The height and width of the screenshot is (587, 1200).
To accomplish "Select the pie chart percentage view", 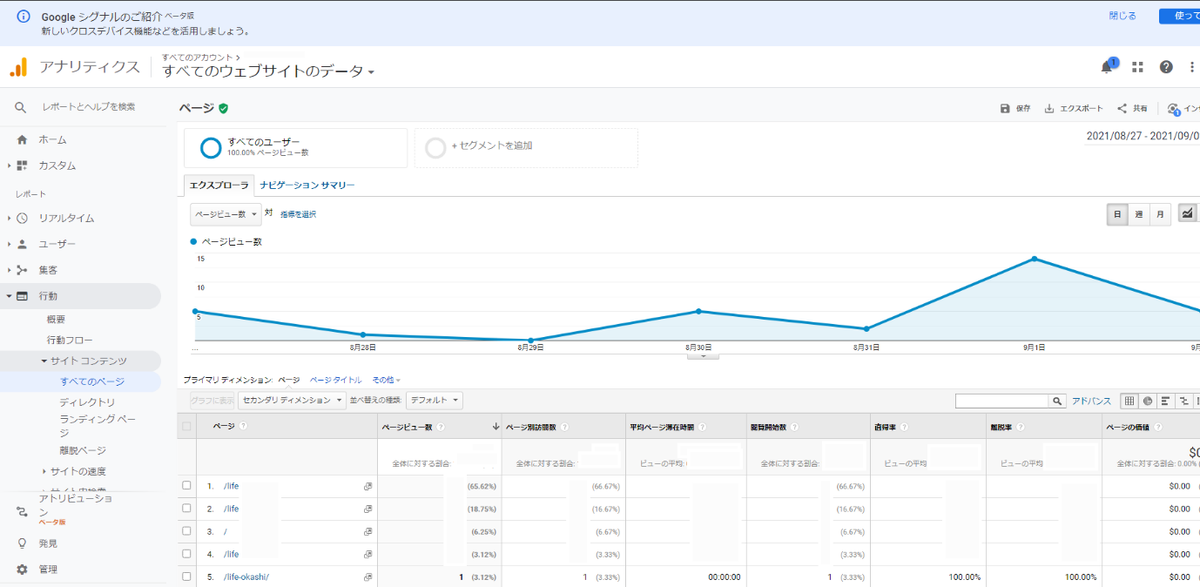I will tap(1147, 401).
